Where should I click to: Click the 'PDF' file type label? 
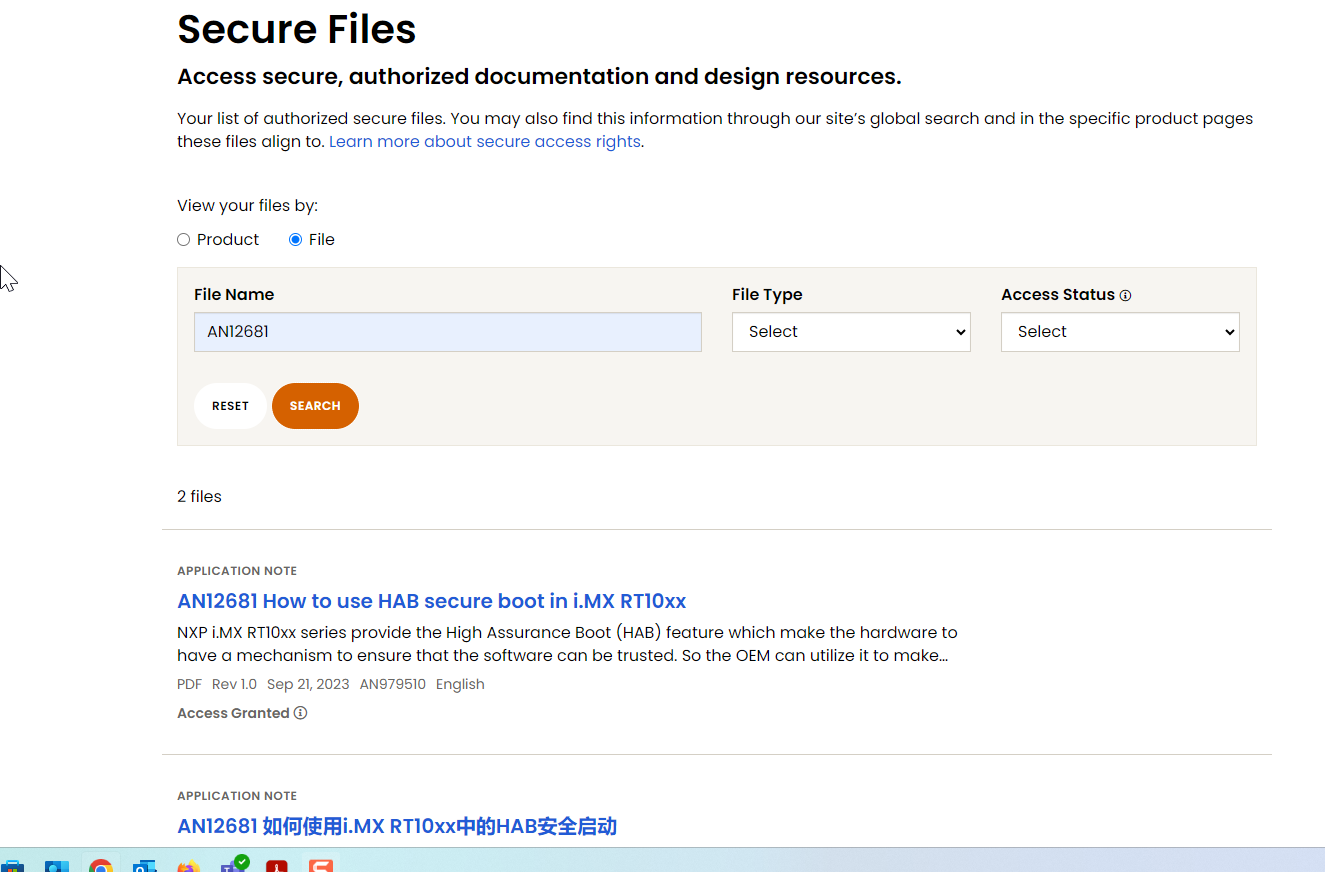click(189, 684)
